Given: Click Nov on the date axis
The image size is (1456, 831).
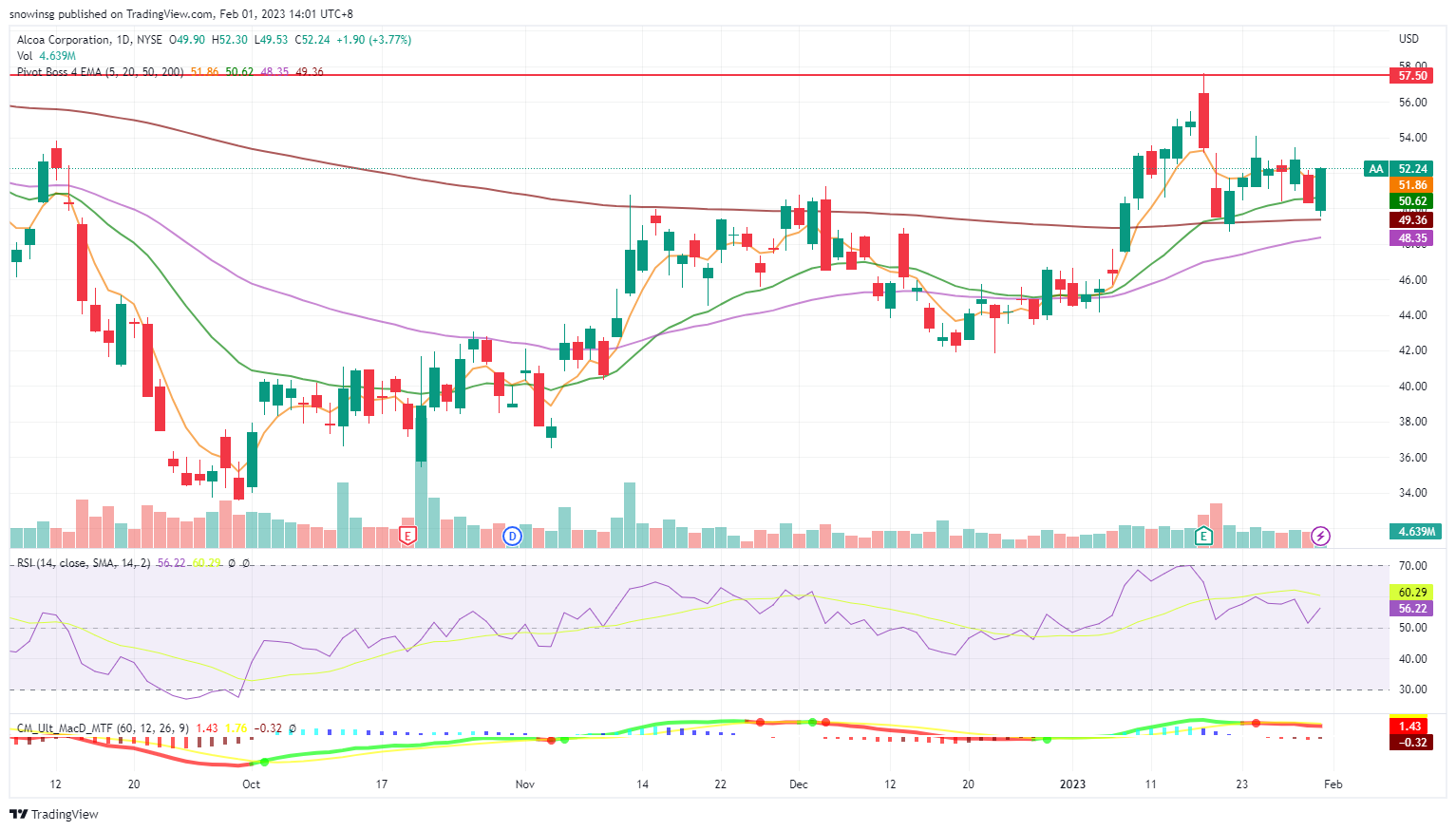Looking at the screenshot, I should click(525, 784).
